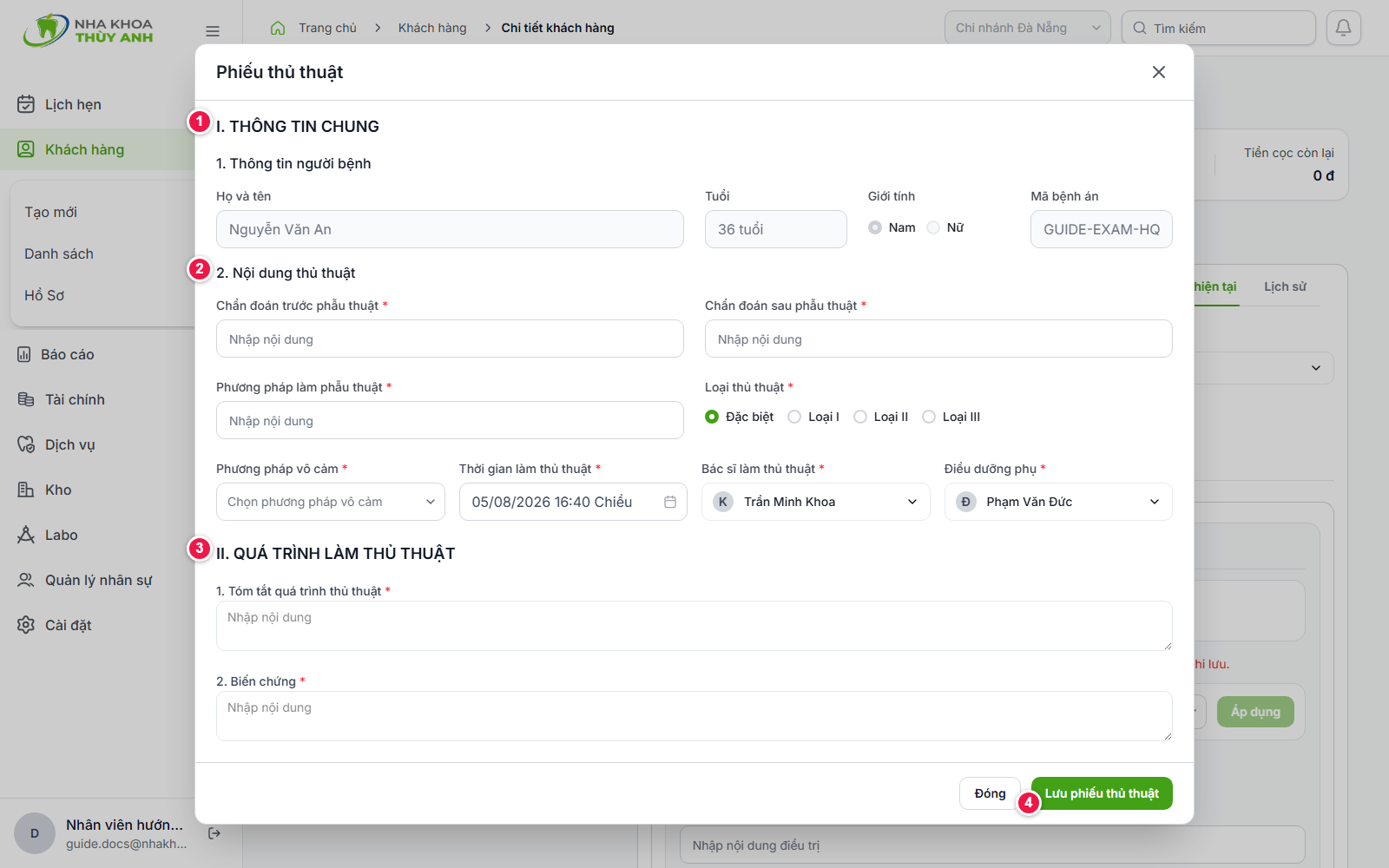Open Danh sách submenu item
Viewport: 1389px width, 868px height.
click(59, 253)
